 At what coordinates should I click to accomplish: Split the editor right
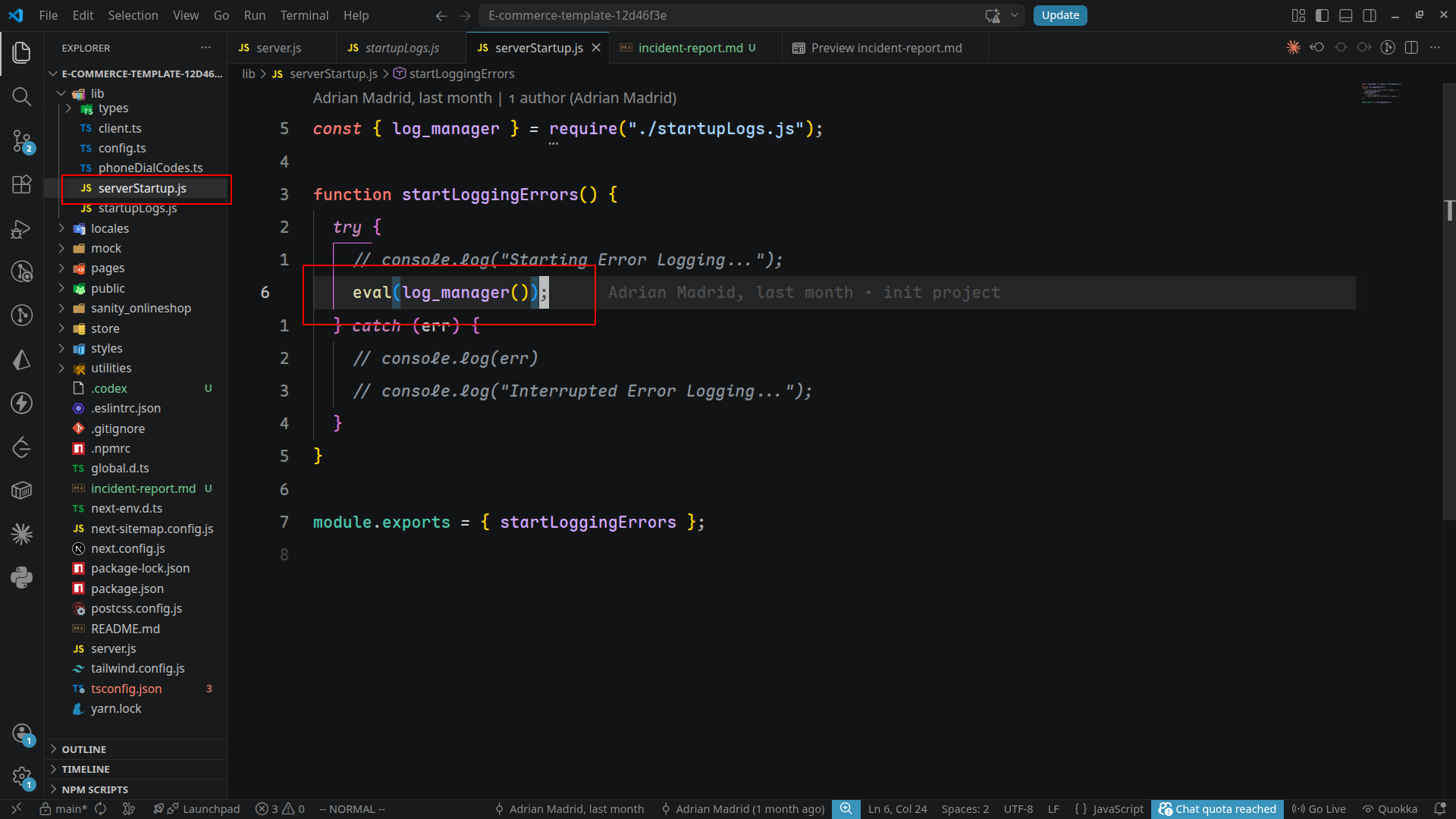tap(1411, 48)
